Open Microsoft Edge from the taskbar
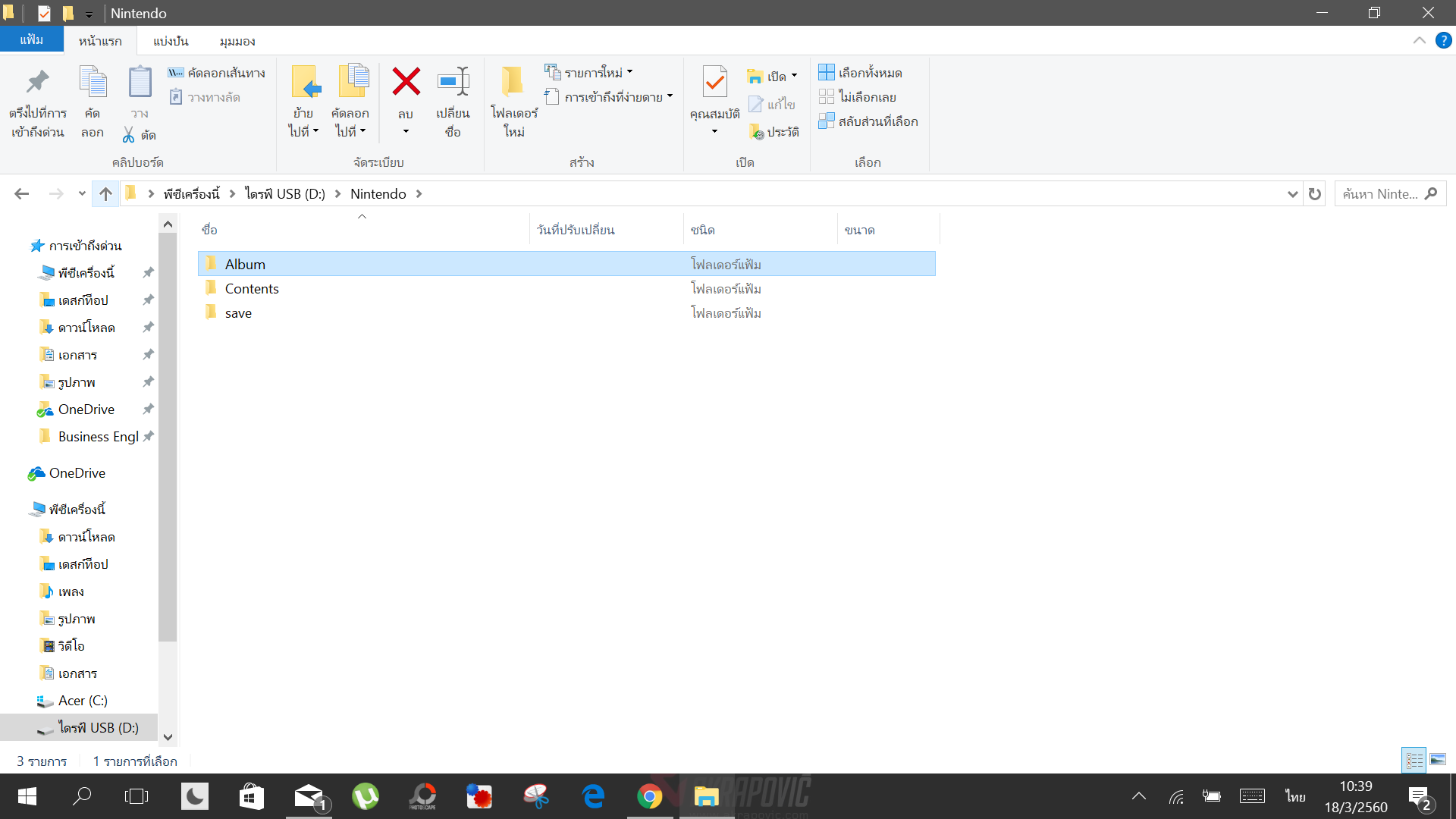This screenshot has width=1456, height=819. click(x=593, y=796)
